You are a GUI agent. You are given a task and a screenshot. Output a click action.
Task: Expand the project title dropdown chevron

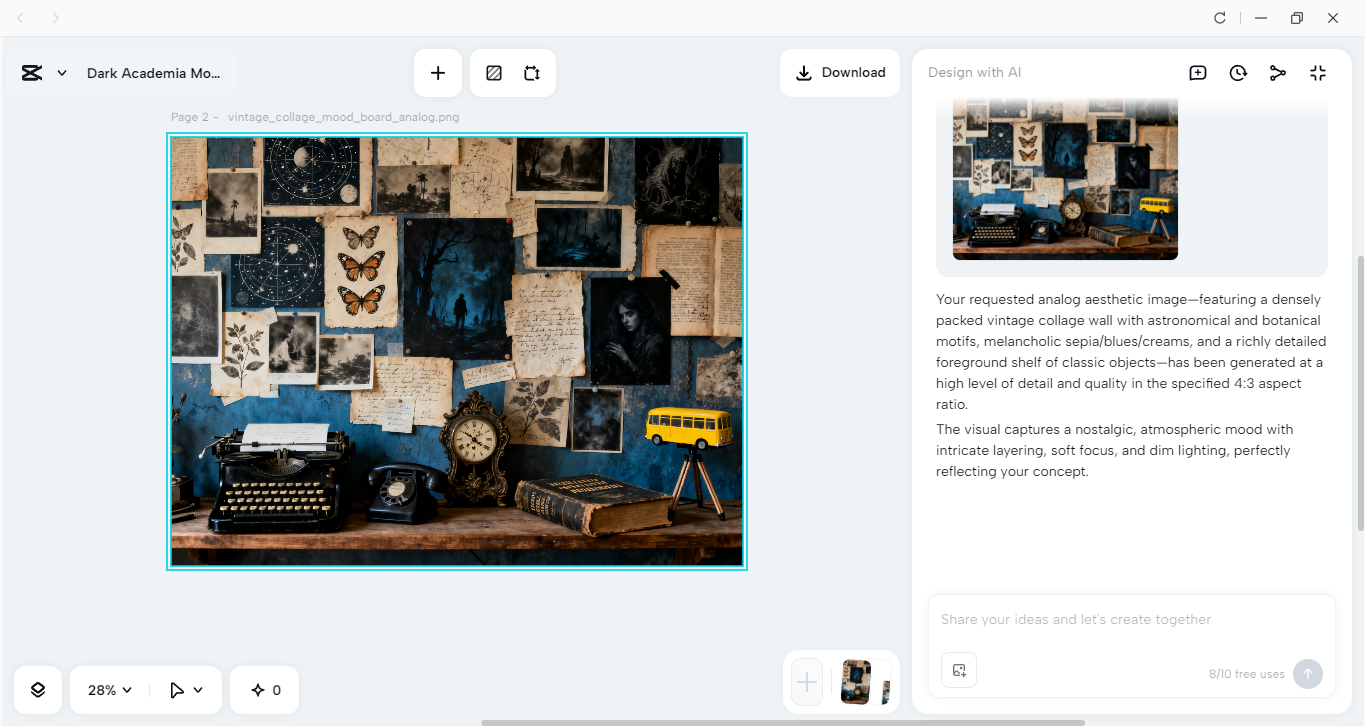tap(61, 72)
